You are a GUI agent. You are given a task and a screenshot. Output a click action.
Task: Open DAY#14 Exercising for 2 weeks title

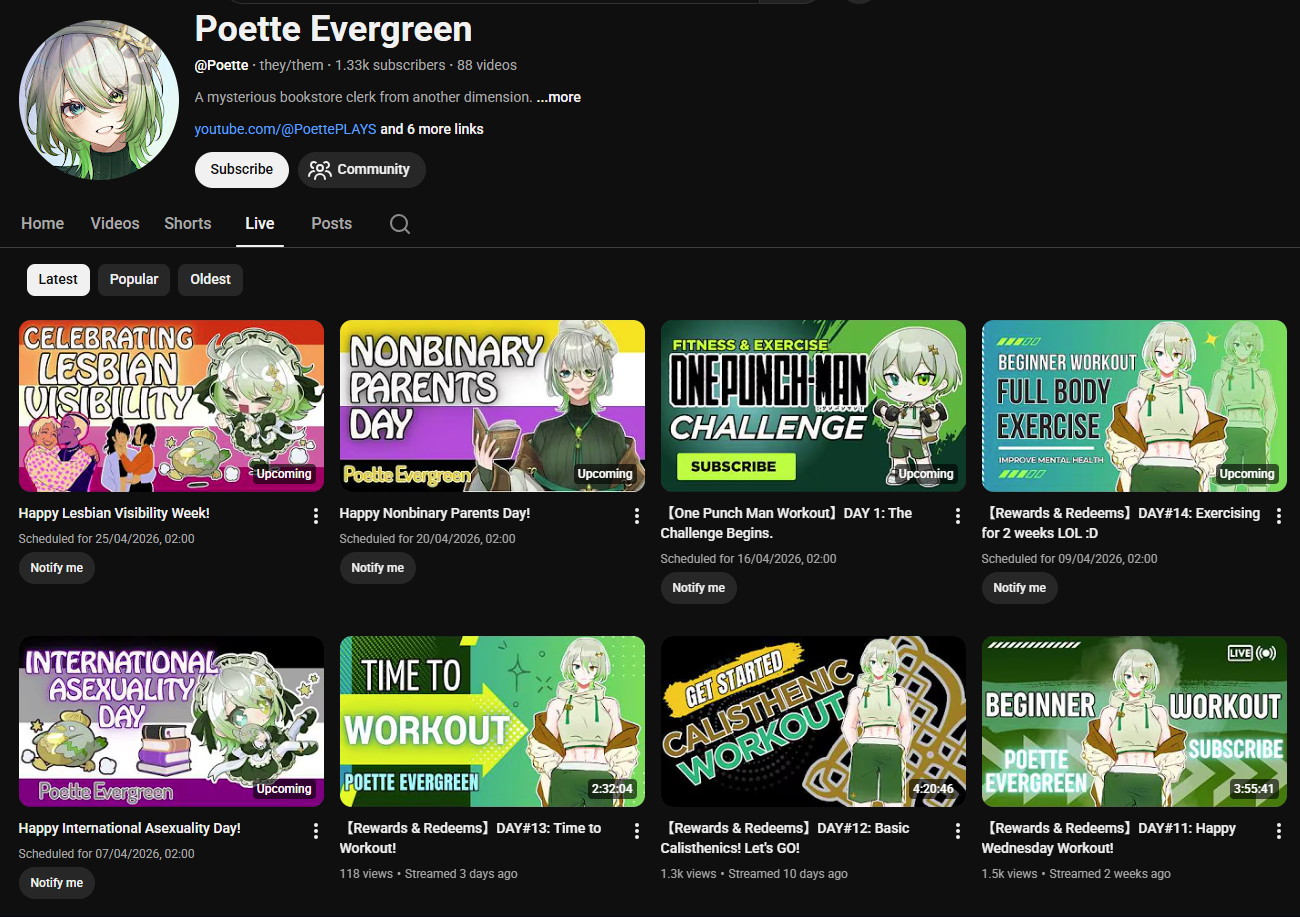1121,523
